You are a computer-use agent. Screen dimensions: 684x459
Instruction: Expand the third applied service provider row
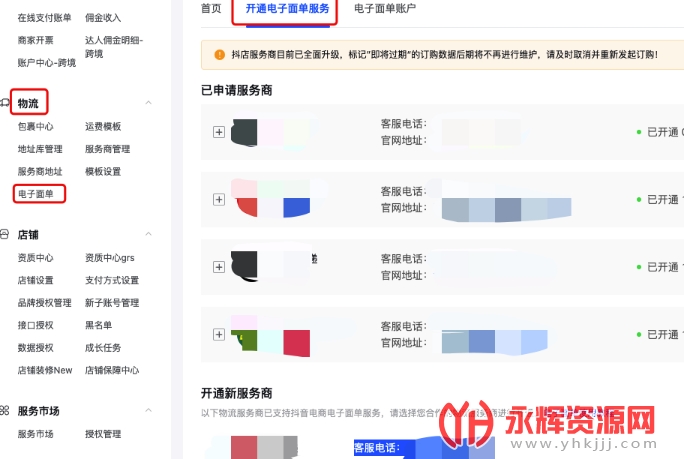pyautogui.click(x=219, y=267)
